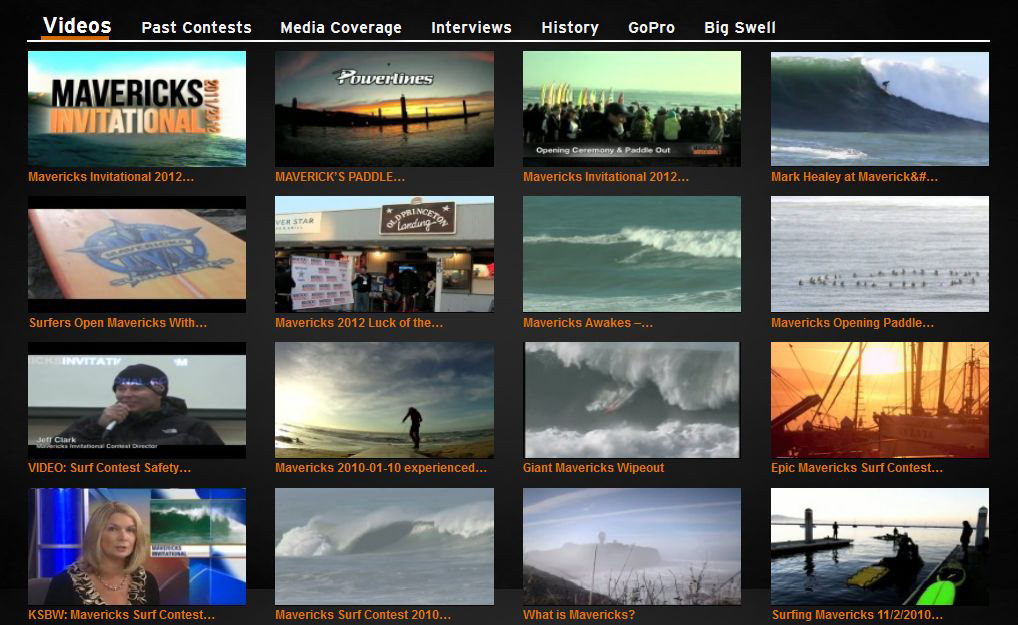Viewport: 1018px width, 625px height.
Task: Click Mavericks 2010-01-10 experienced... link
Action: click(x=381, y=467)
